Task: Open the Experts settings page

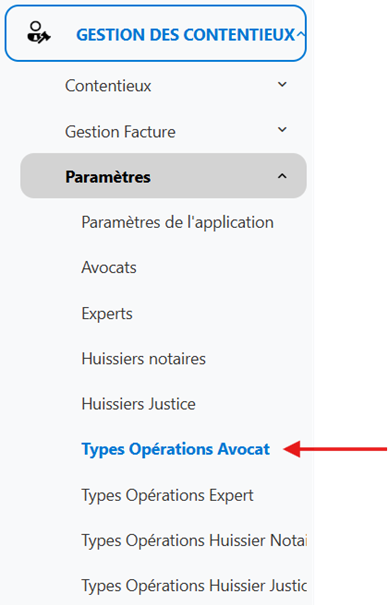Action: tap(107, 314)
